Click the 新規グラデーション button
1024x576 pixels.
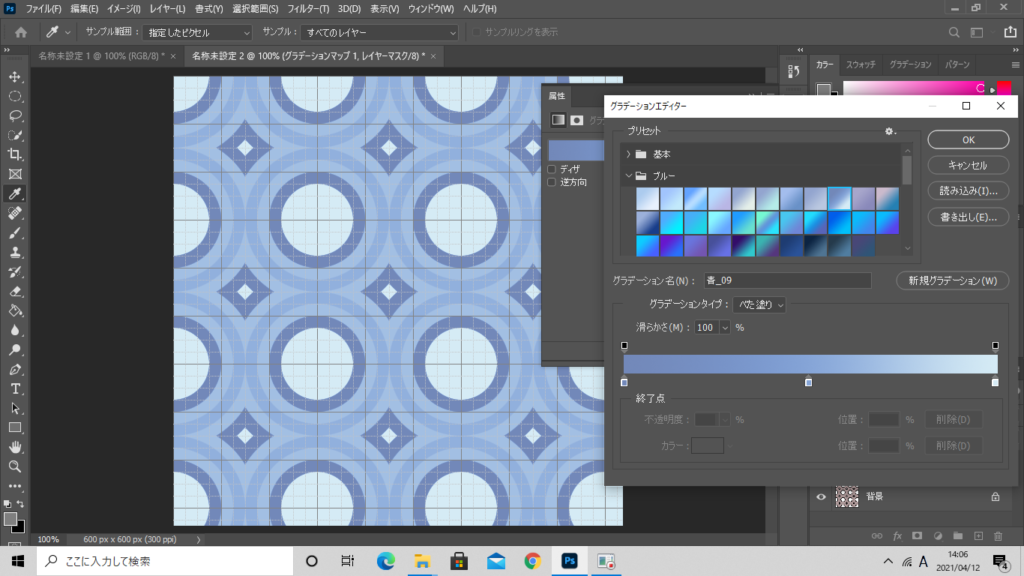click(953, 281)
